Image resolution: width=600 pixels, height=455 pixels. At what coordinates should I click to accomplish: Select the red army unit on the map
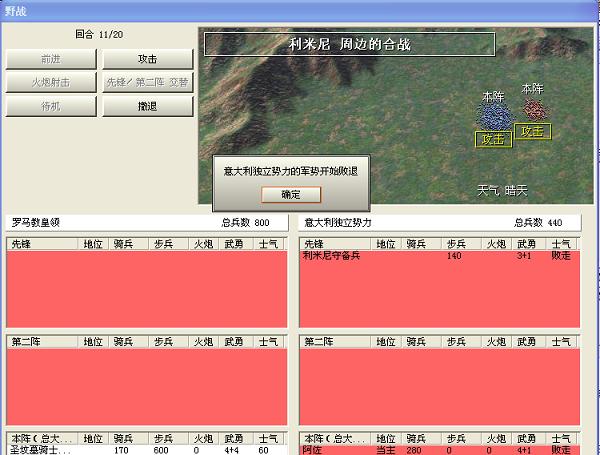(x=535, y=109)
